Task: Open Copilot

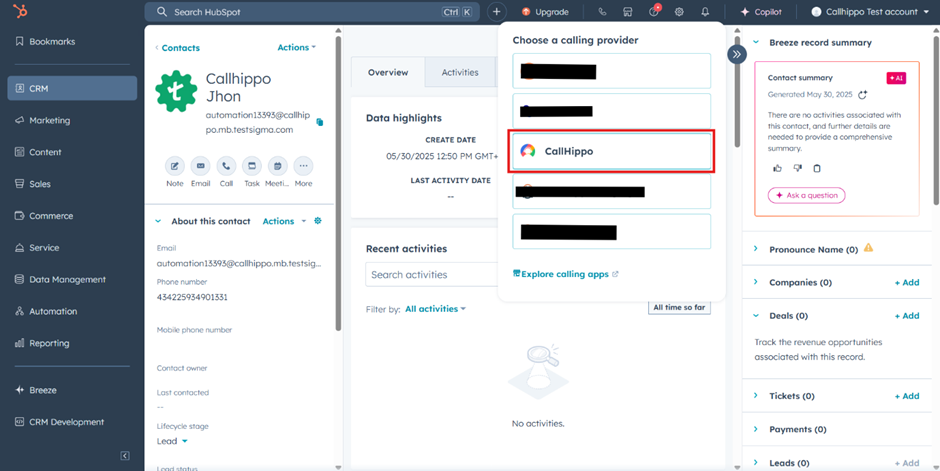Action: coord(761,12)
